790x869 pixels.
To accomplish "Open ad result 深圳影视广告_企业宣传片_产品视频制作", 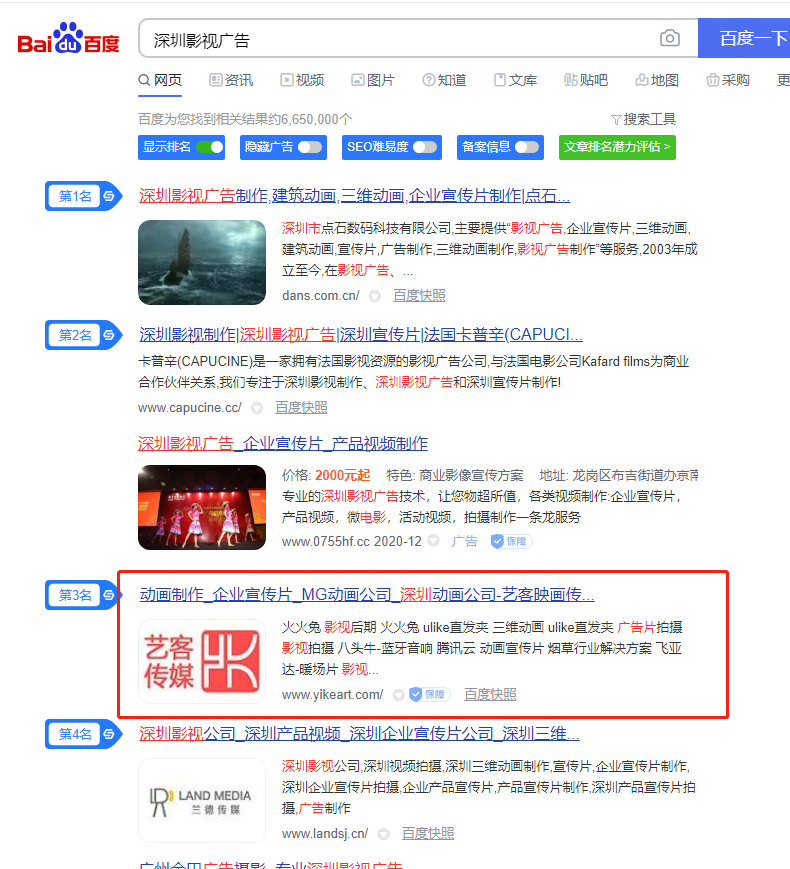I will tap(283, 443).
